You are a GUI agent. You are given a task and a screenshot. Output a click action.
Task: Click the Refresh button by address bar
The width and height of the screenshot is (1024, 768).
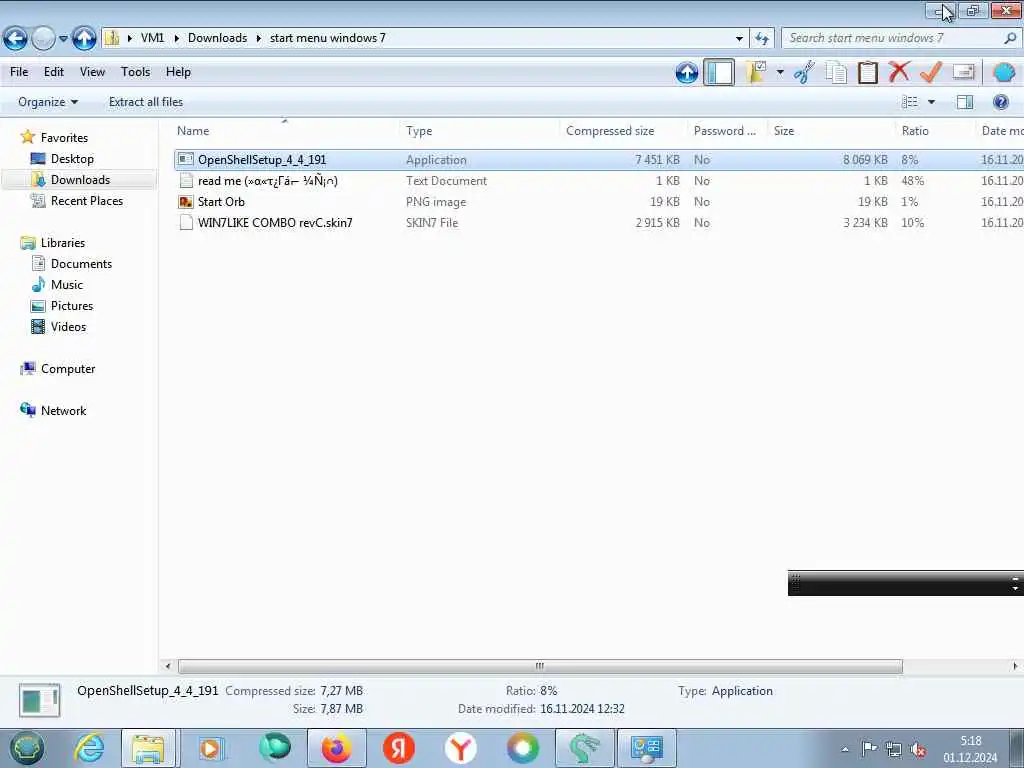pyautogui.click(x=762, y=39)
